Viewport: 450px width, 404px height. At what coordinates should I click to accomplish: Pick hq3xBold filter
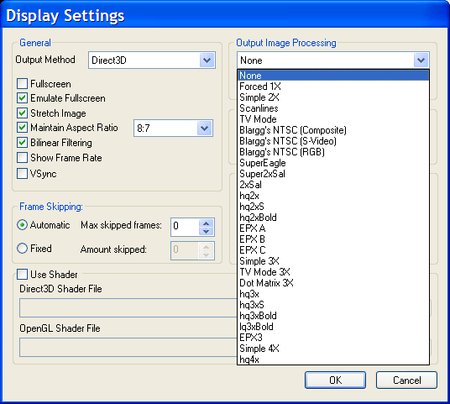pos(333,316)
